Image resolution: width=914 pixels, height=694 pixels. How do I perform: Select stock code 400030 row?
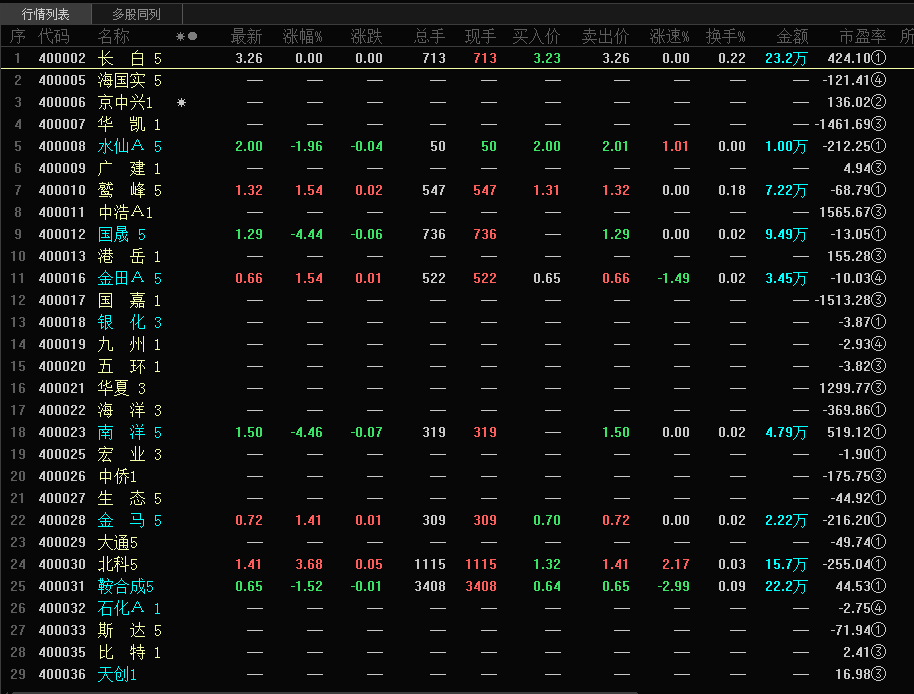pyautogui.click(x=62, y=565)
